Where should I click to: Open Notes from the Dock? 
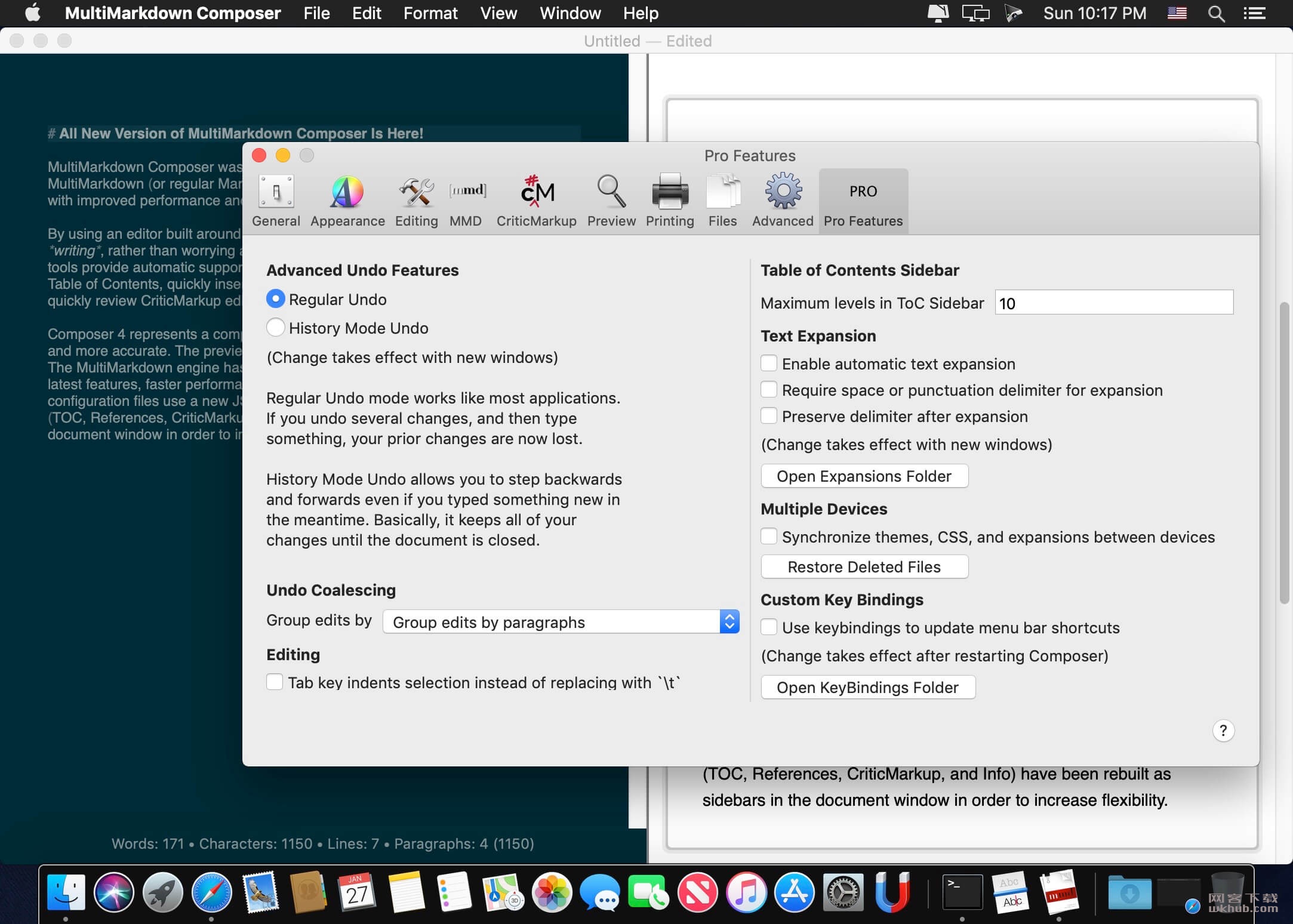405,892
